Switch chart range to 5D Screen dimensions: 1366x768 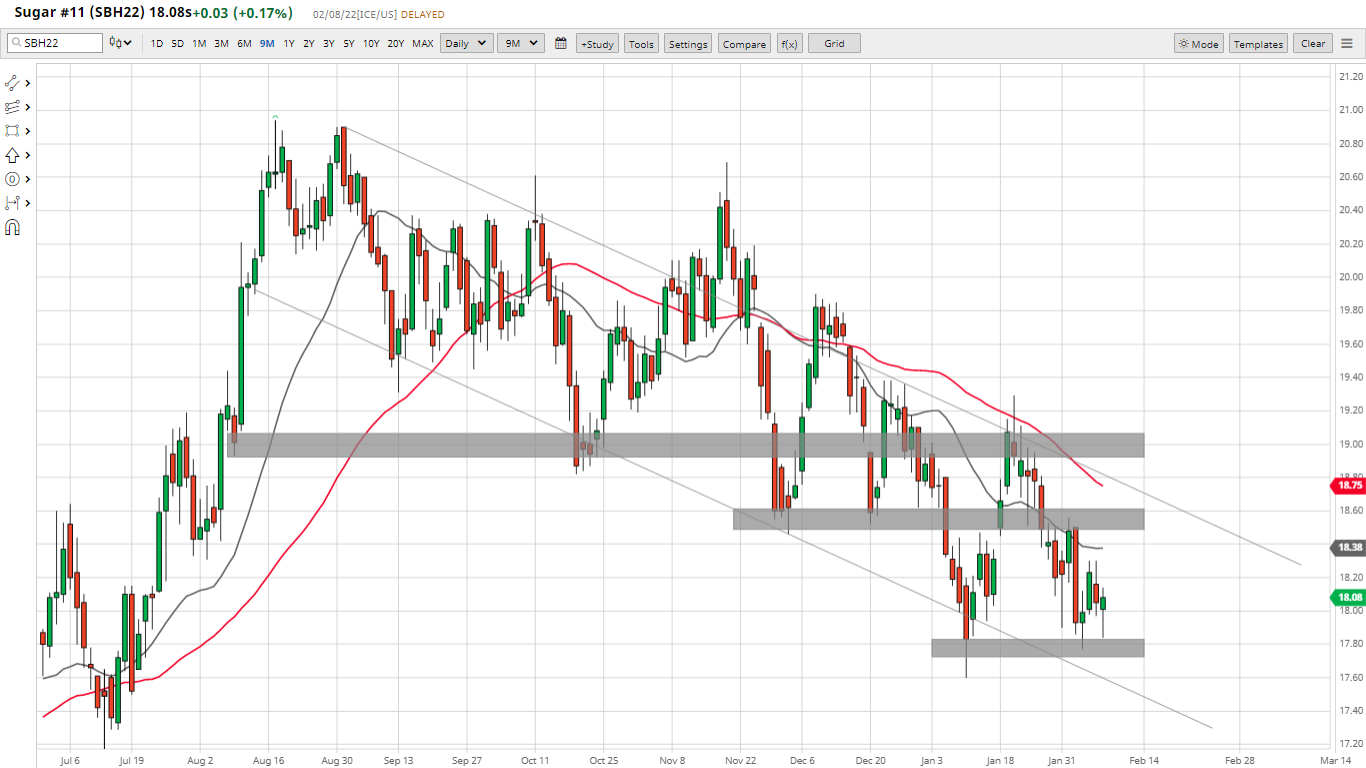(177, 43)
